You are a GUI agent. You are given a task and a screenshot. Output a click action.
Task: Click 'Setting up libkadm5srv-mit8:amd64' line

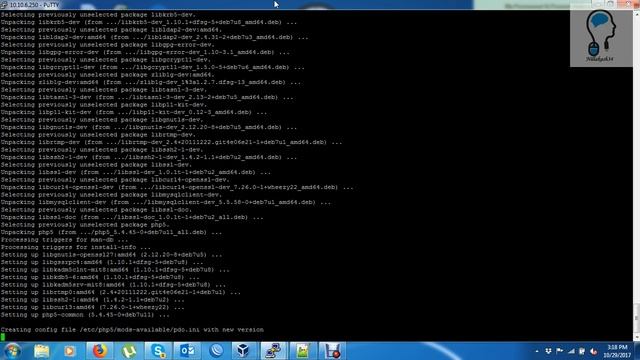point(113,284)
